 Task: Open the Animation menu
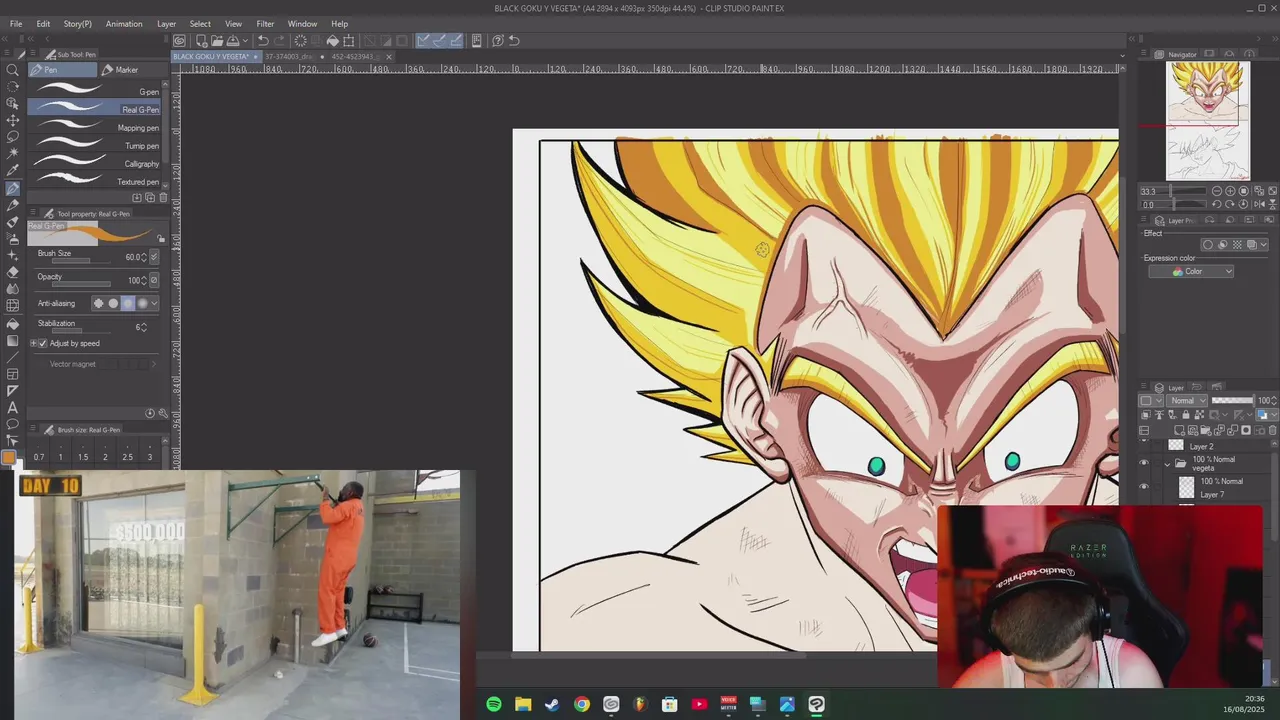(124, 24)
